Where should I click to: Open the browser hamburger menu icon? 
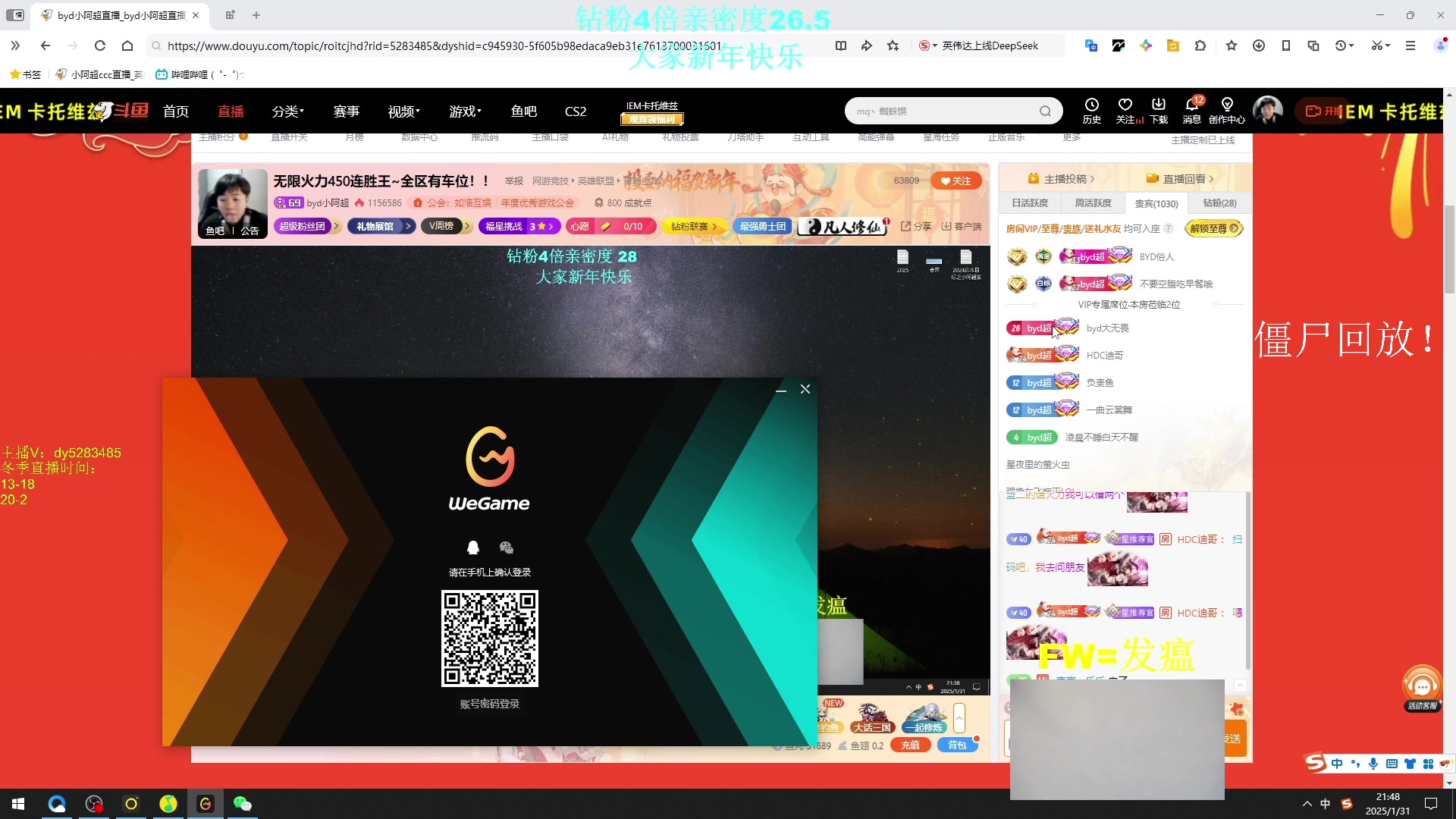tap(1410, 46)
